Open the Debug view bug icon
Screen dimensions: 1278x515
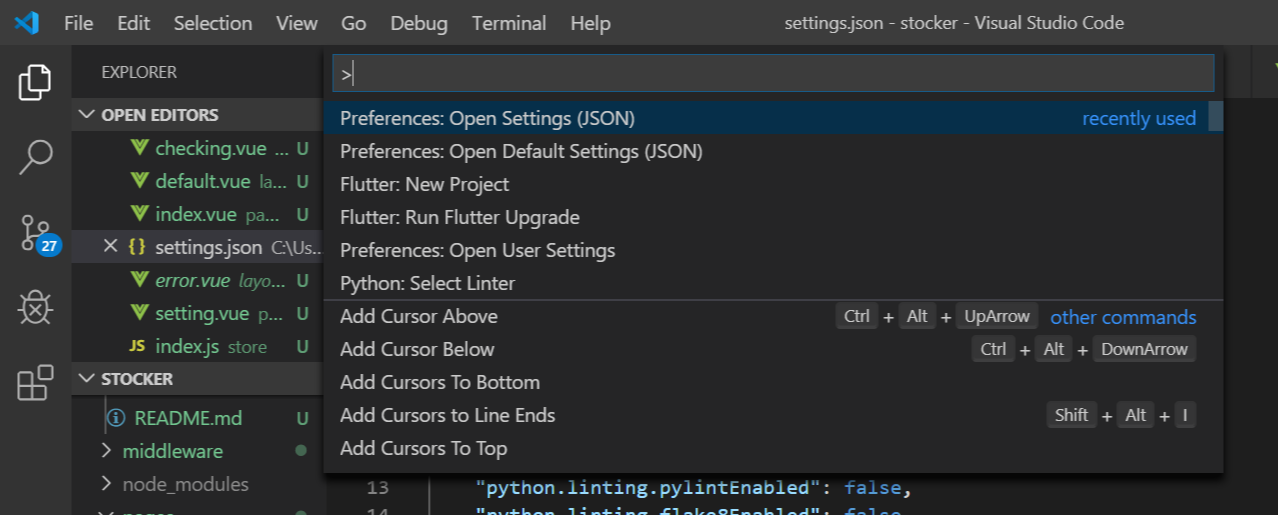(x=35, y=308)
